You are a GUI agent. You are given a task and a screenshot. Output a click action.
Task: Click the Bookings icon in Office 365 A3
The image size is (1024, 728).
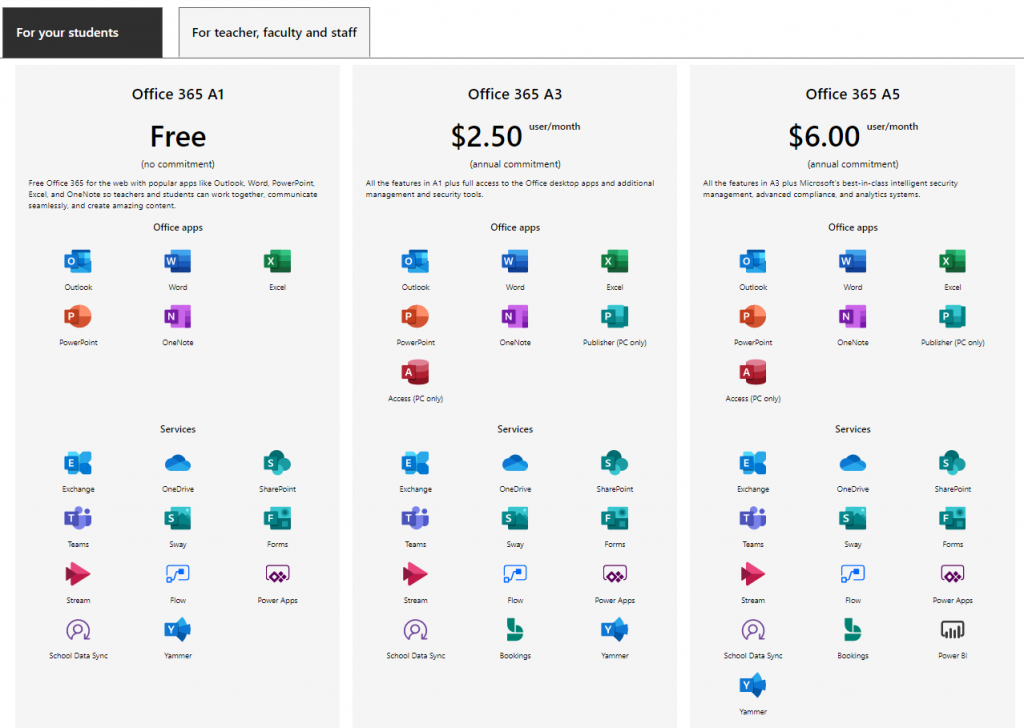click(x=515, y=630)
